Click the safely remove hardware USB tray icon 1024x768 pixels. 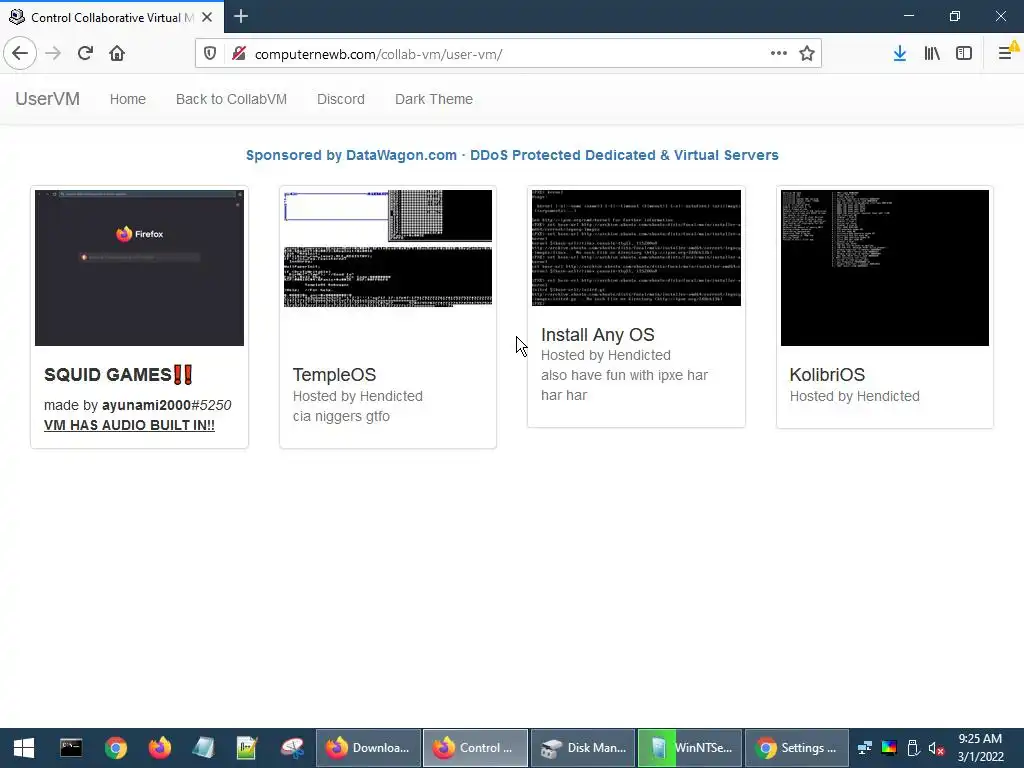tap(913, 748)
